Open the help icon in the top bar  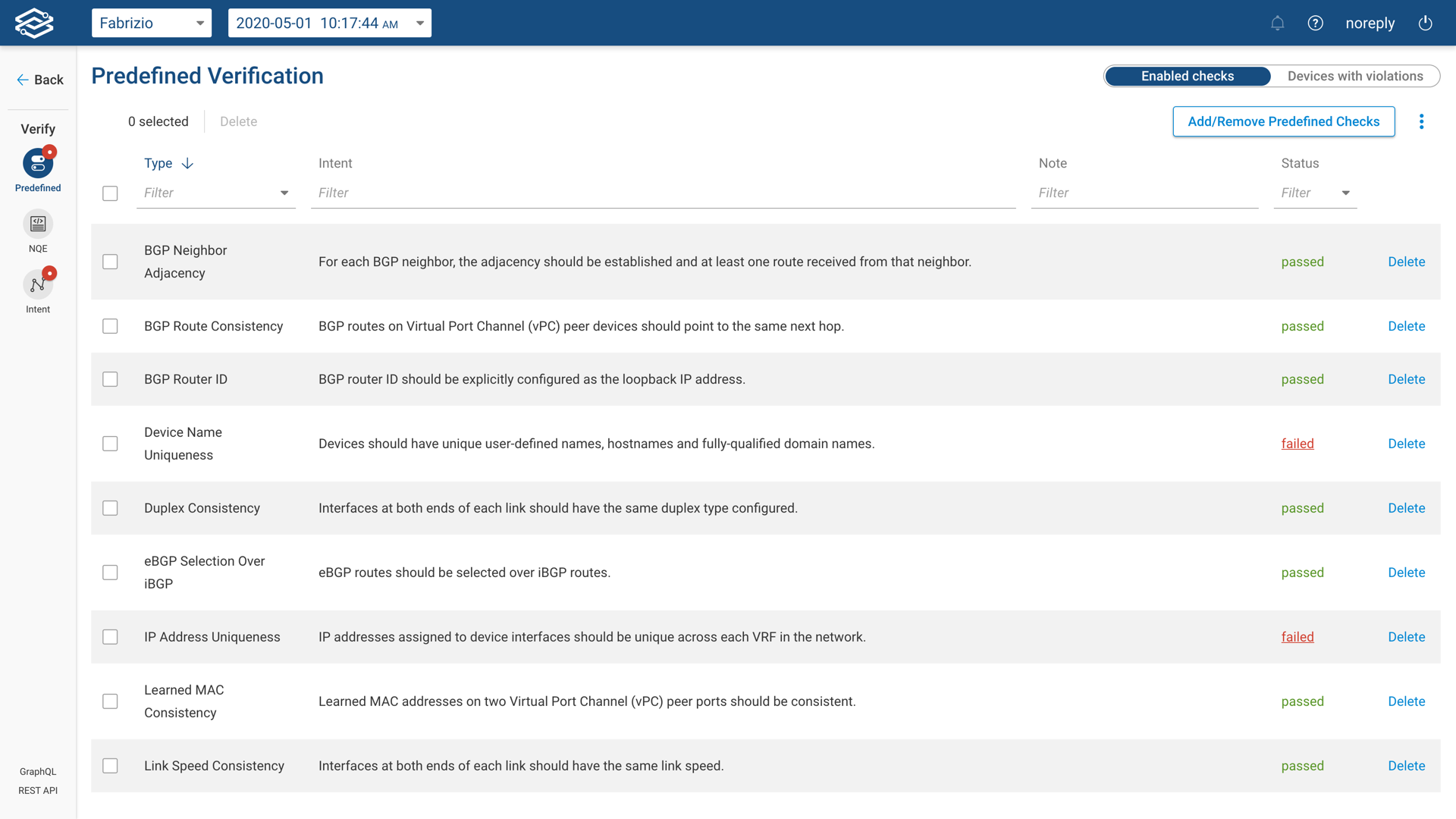(x=1316, y=23)
